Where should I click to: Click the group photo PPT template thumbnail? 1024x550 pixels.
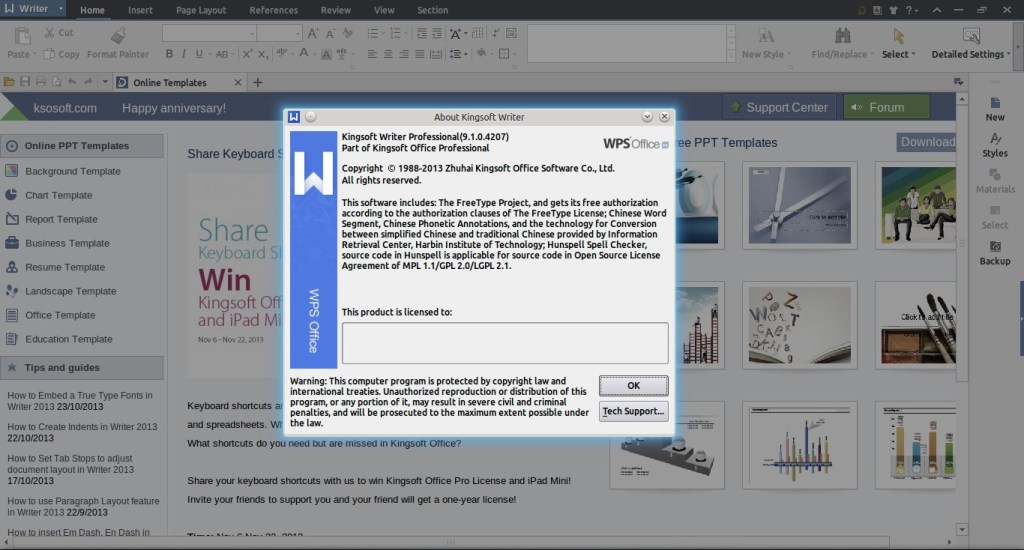click(915, 205)
